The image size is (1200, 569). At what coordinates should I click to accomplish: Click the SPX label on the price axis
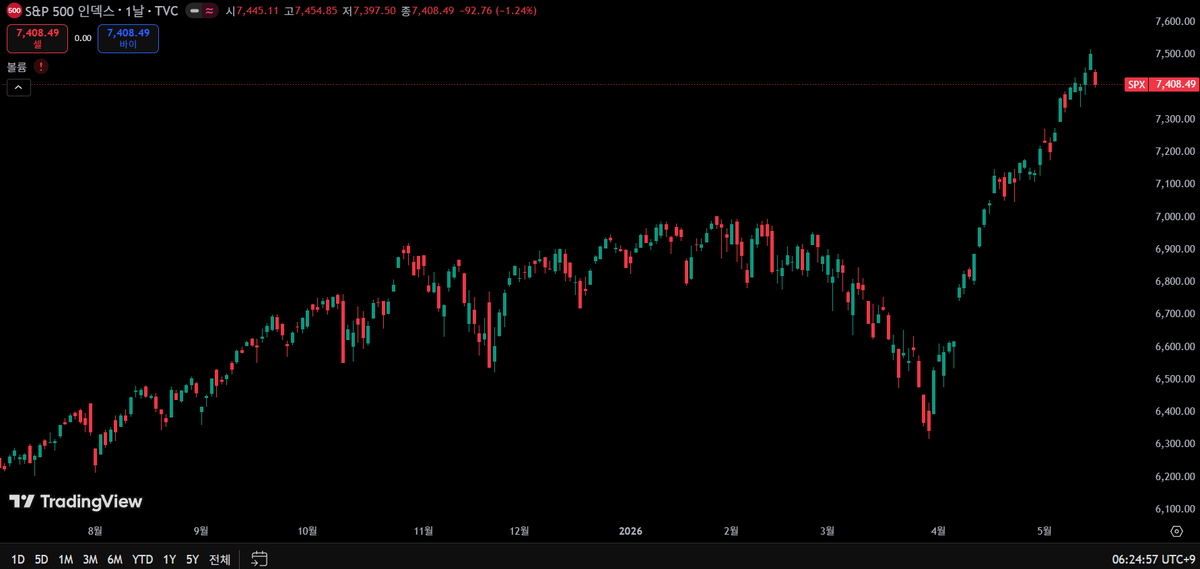point(1136,85)
